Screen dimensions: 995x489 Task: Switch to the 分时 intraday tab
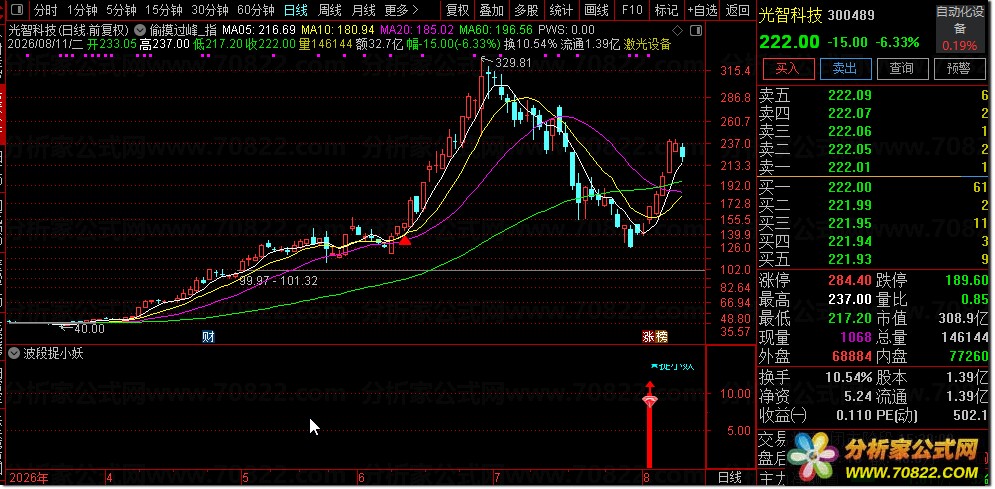pos(45,10)
